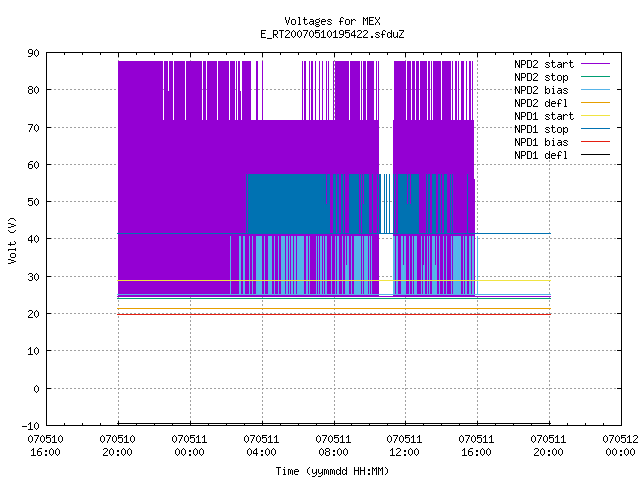Click the orange NPD2 defl legend line
The height and width of the screenshot is (480, 640).
[x=595, y=102]
